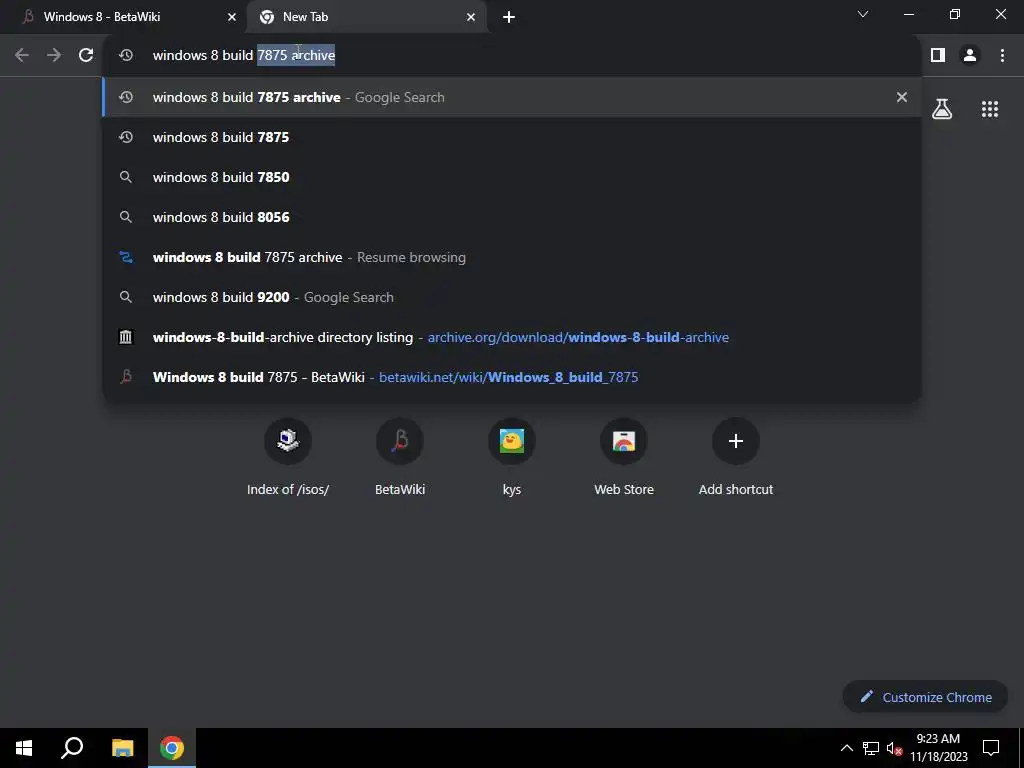Open the Chrome side panel
This screenshot has height=768, width=1024.
pyautogui.click(x=938, y=55)
